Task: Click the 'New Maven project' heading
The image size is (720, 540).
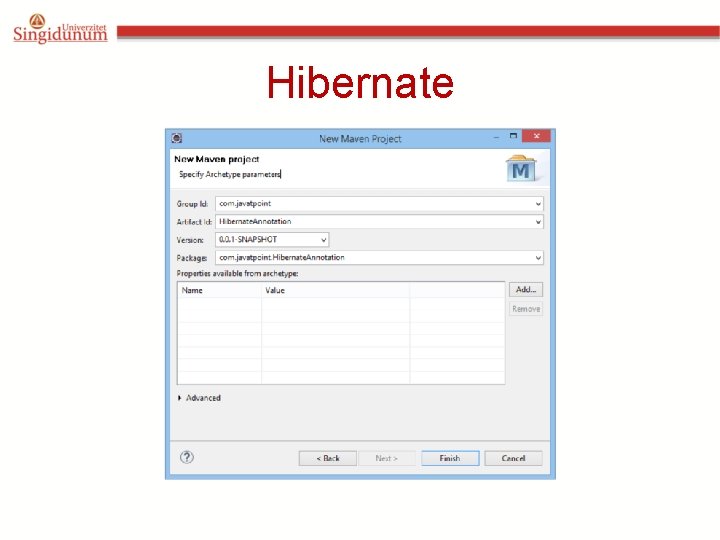Action: 216,159
